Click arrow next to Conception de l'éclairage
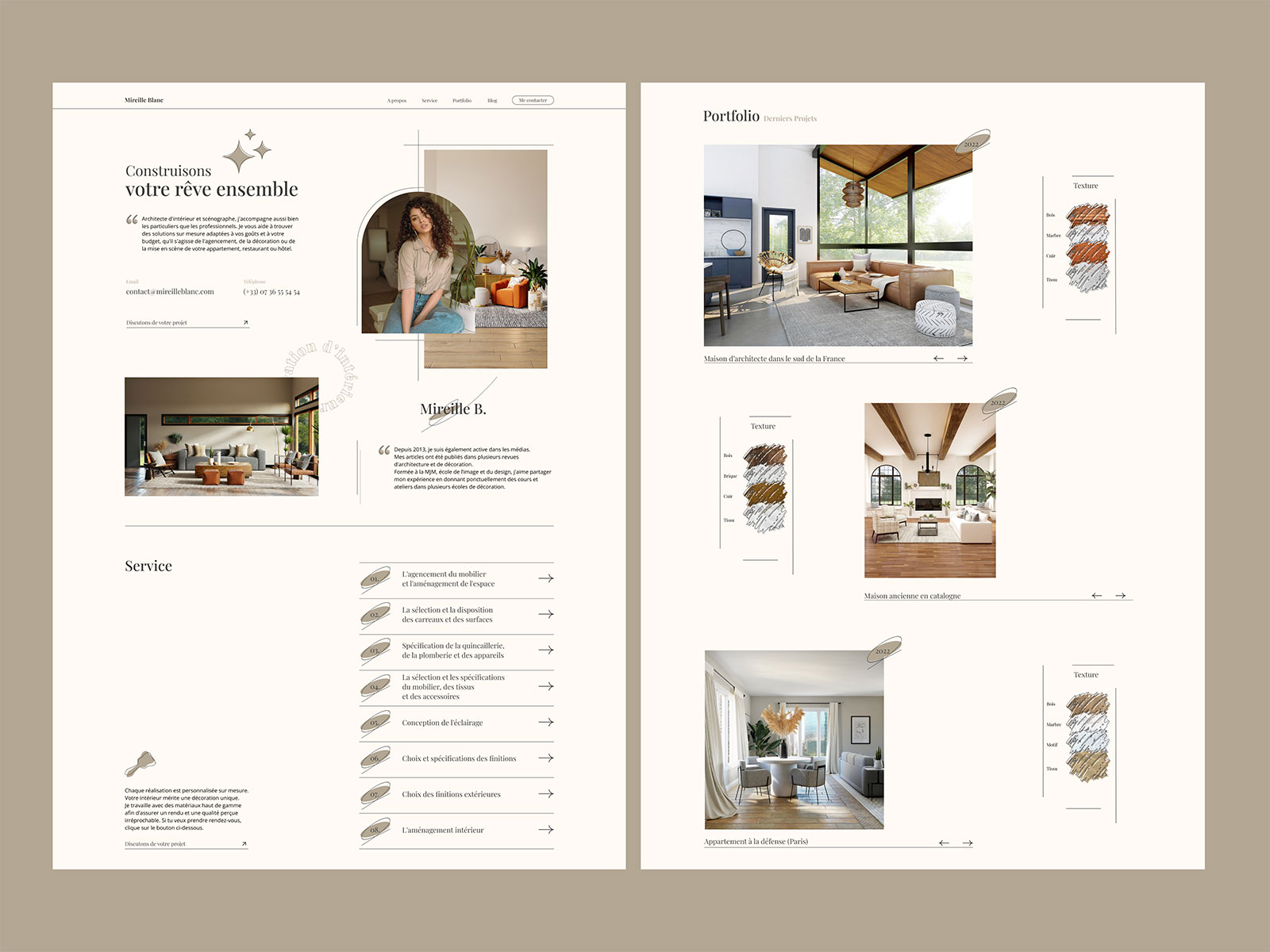1270x952 pixels. coord(545,722)
